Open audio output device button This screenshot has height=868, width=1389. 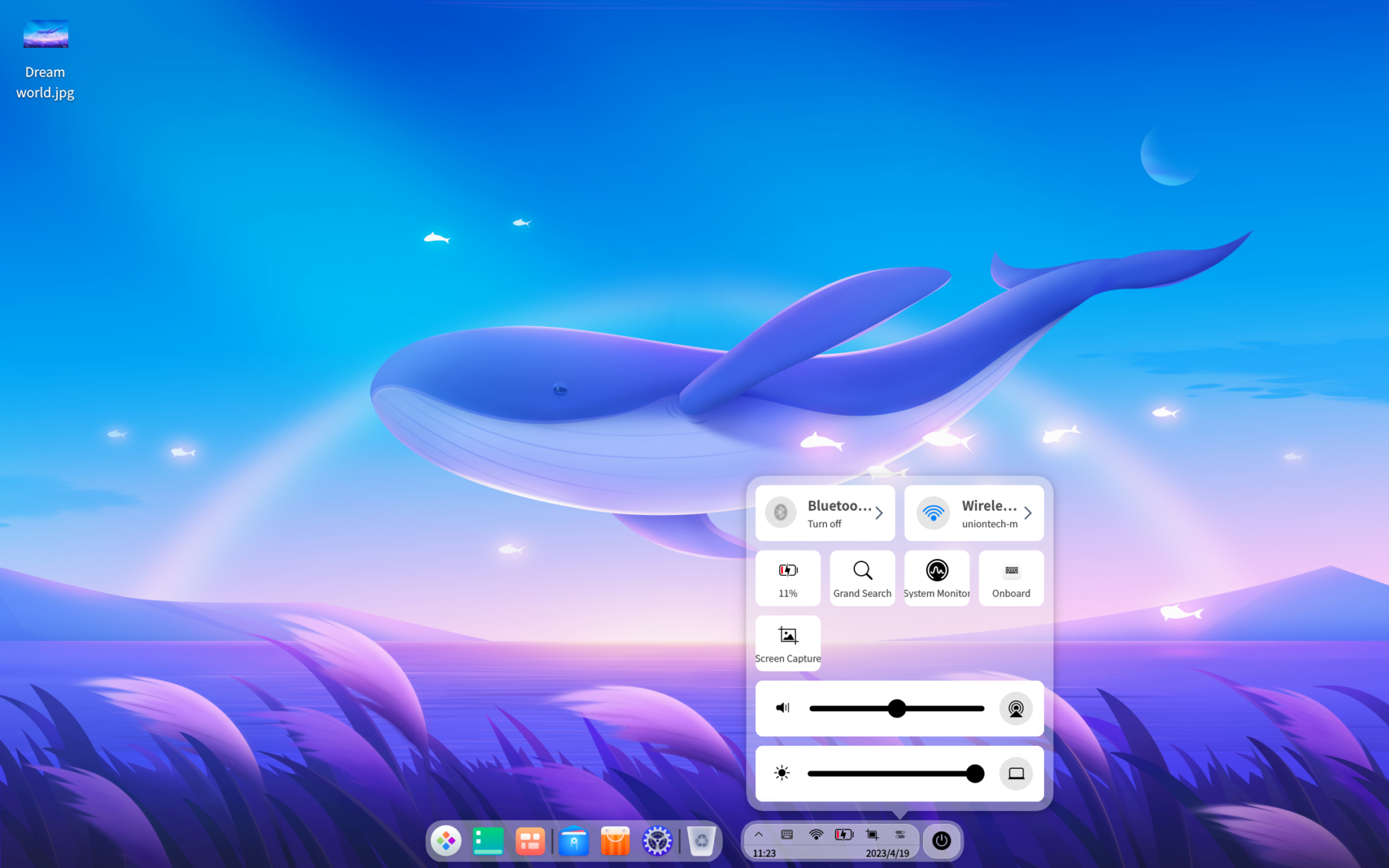point(1016,708)
